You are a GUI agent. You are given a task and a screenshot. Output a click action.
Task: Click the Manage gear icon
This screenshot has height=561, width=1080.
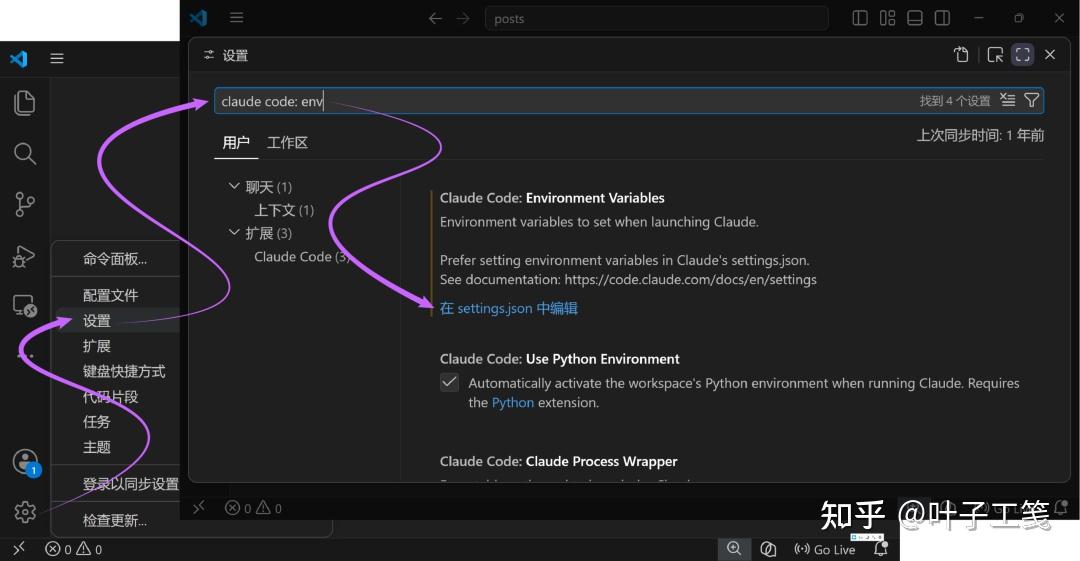[x=25, y=511]
